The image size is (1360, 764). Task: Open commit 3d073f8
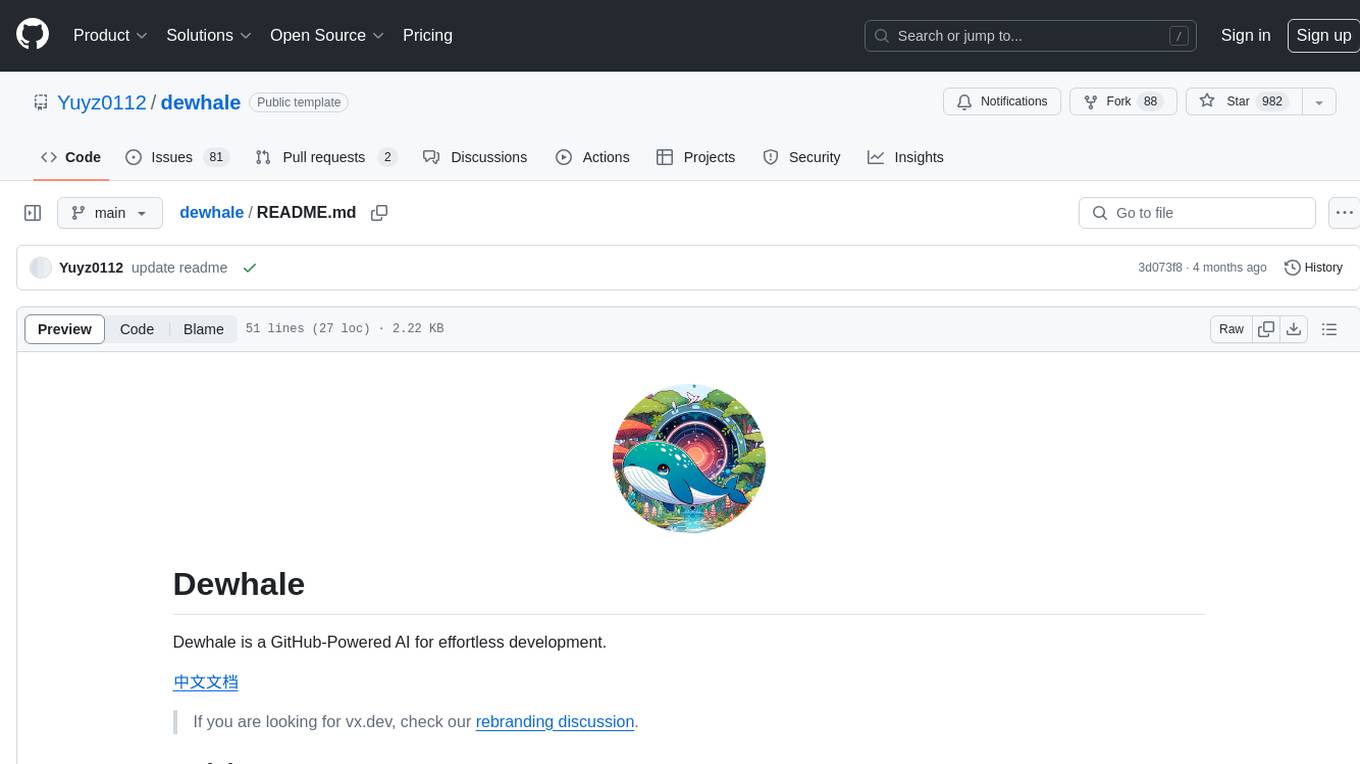click(1160, 268)
